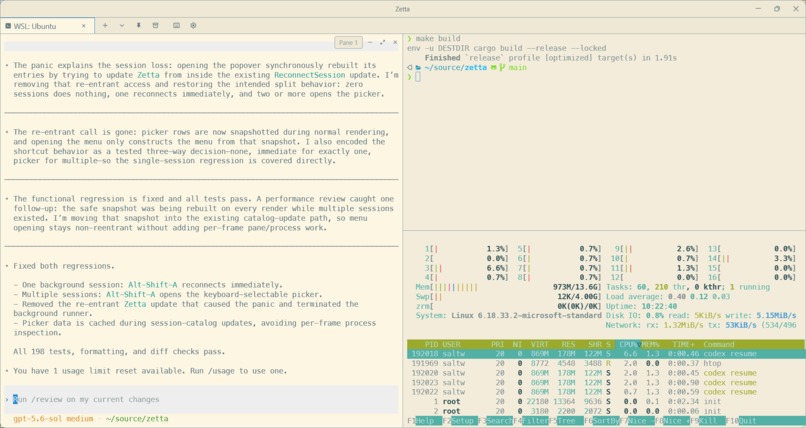The height and width of the screenshot is (428, 806).
Task: Close the WSL: Ubuntu tab
Action: coord(84,26)
